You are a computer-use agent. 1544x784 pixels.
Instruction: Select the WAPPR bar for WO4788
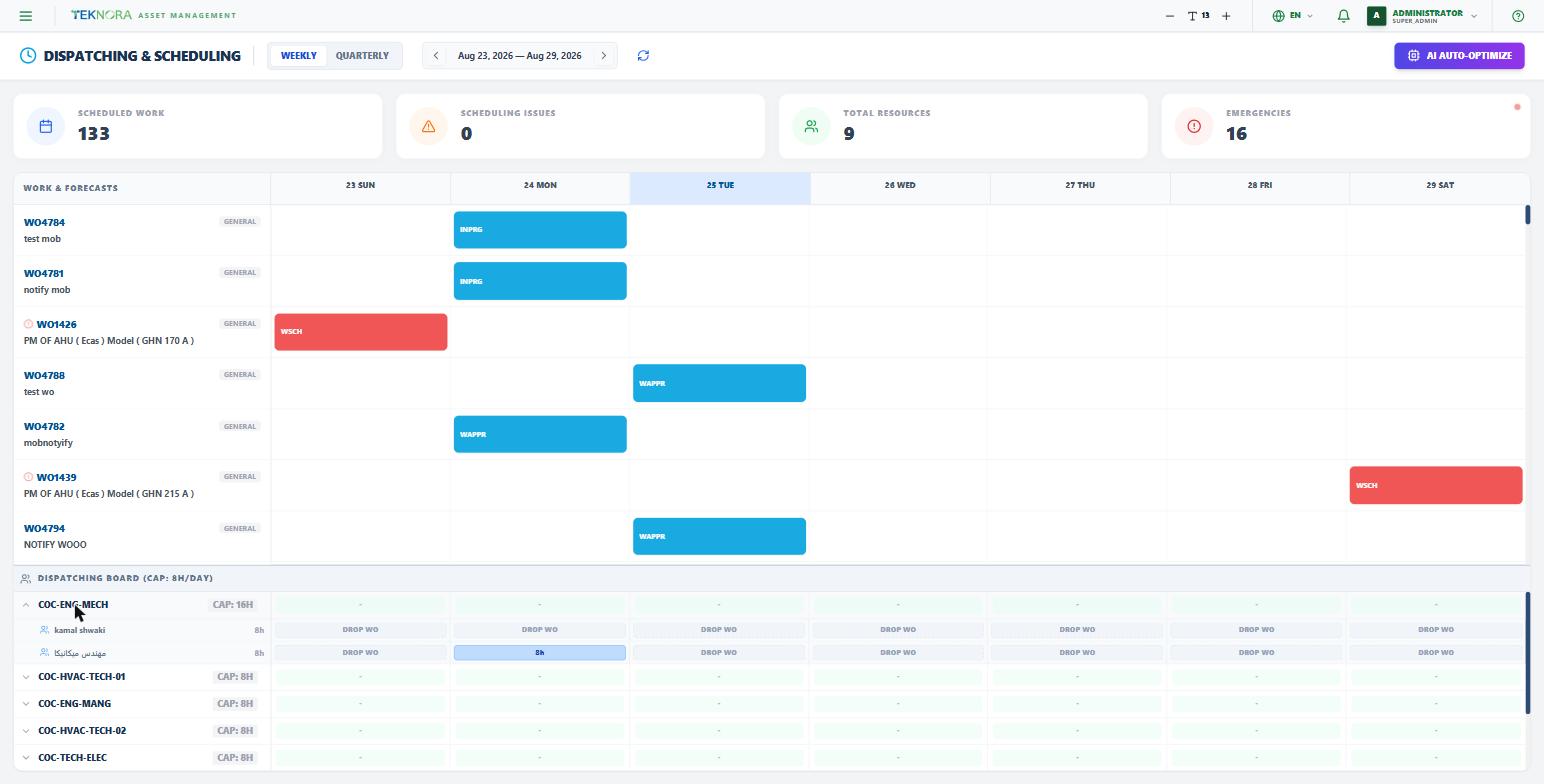(x=719, y=383)
